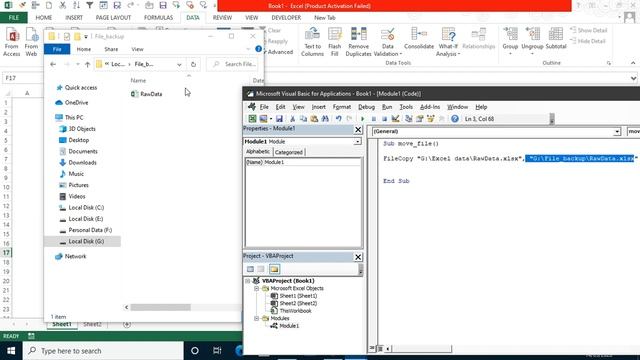The image size is (640, 360).
Task: Open address bar history dropdown in File Explorer
Action: (x=179, y=64)
